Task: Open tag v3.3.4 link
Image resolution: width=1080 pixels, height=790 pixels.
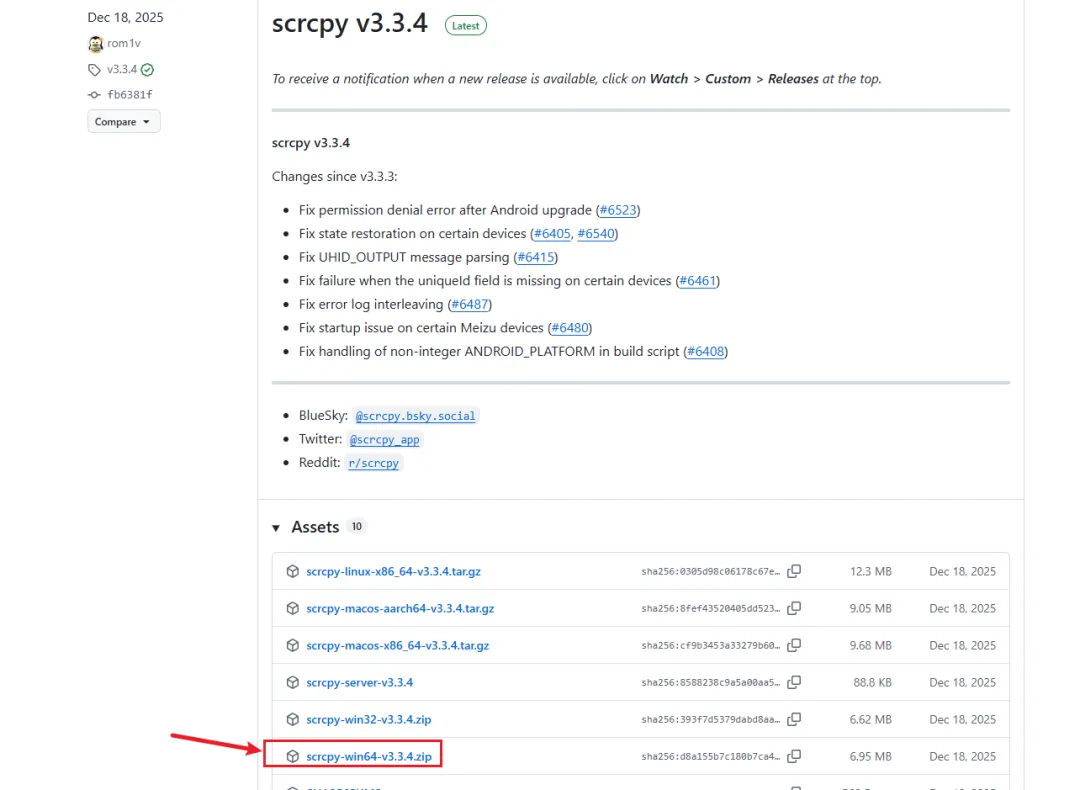Action: click(x=122, y=69)
